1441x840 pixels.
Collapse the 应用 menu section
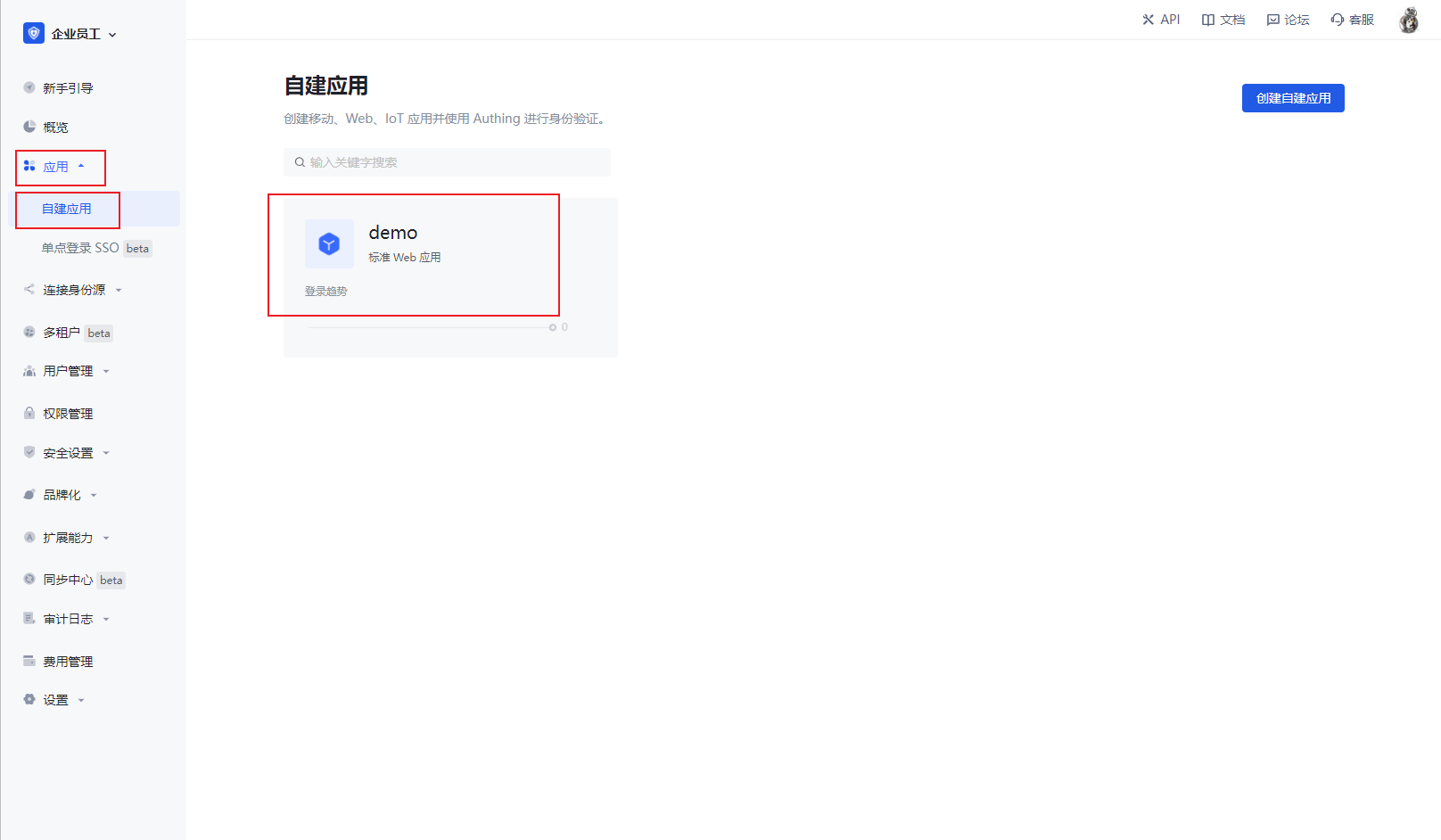(x=61, y=167)
